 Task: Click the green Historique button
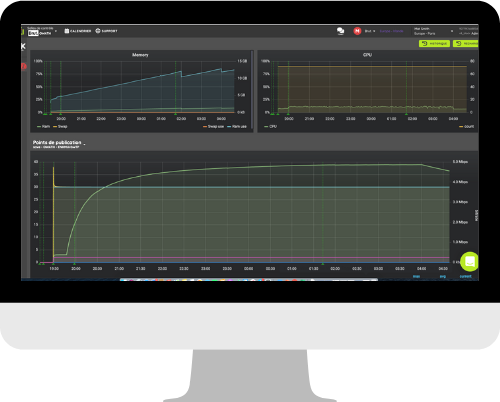pyautogui.click(x=434, y=44)
